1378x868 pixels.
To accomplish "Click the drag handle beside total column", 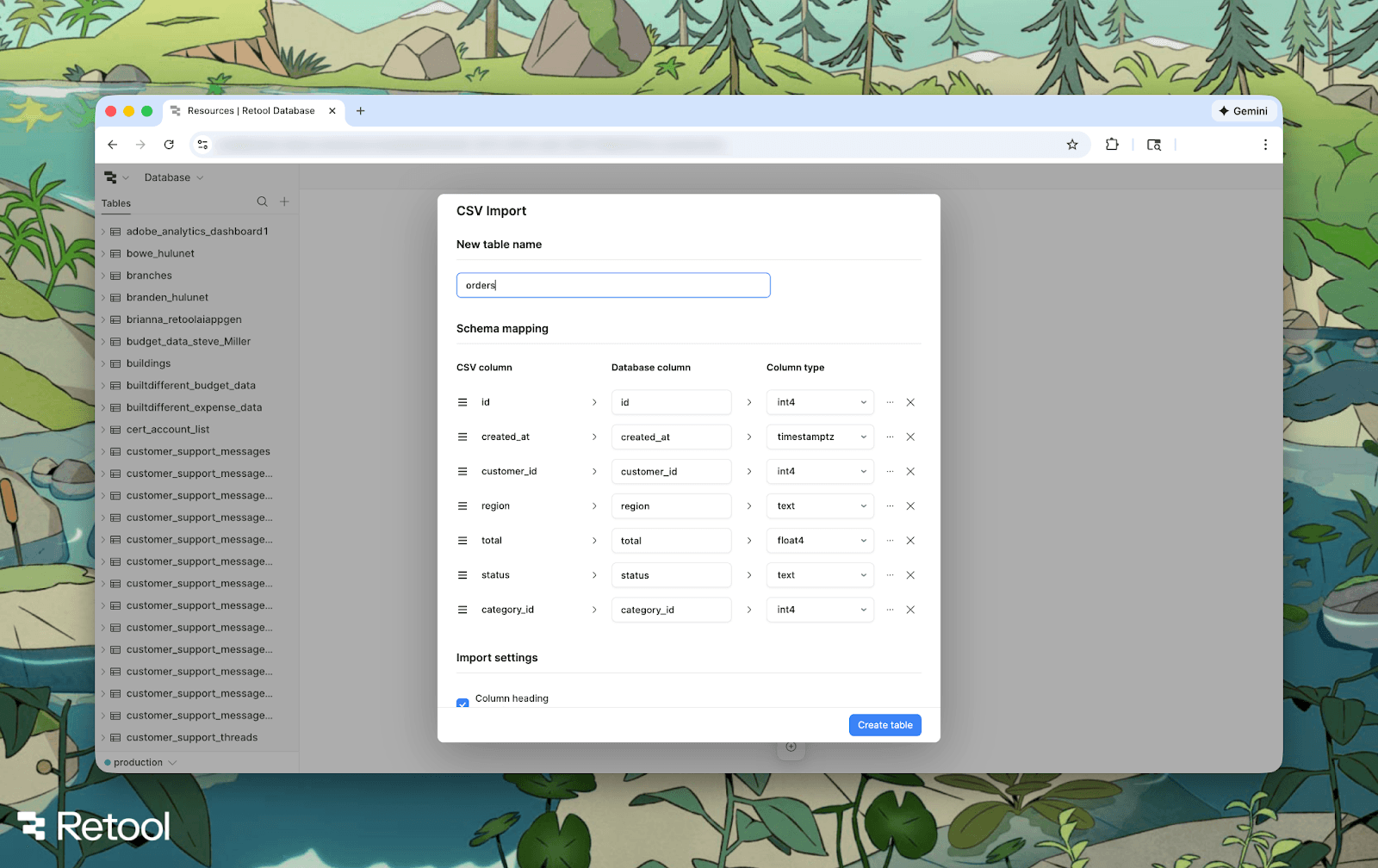I will click(x=462, y=540).
